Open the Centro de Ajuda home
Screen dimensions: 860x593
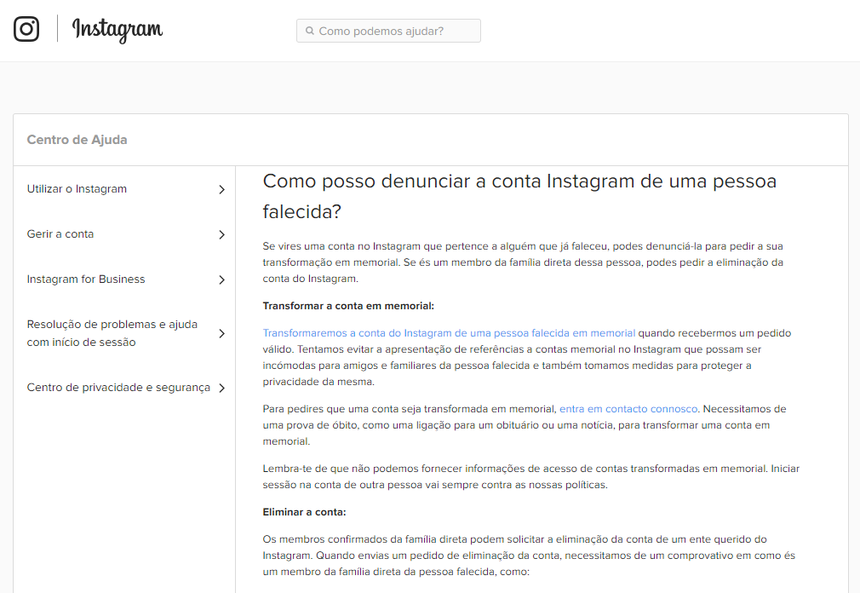[x=77, y=140]
